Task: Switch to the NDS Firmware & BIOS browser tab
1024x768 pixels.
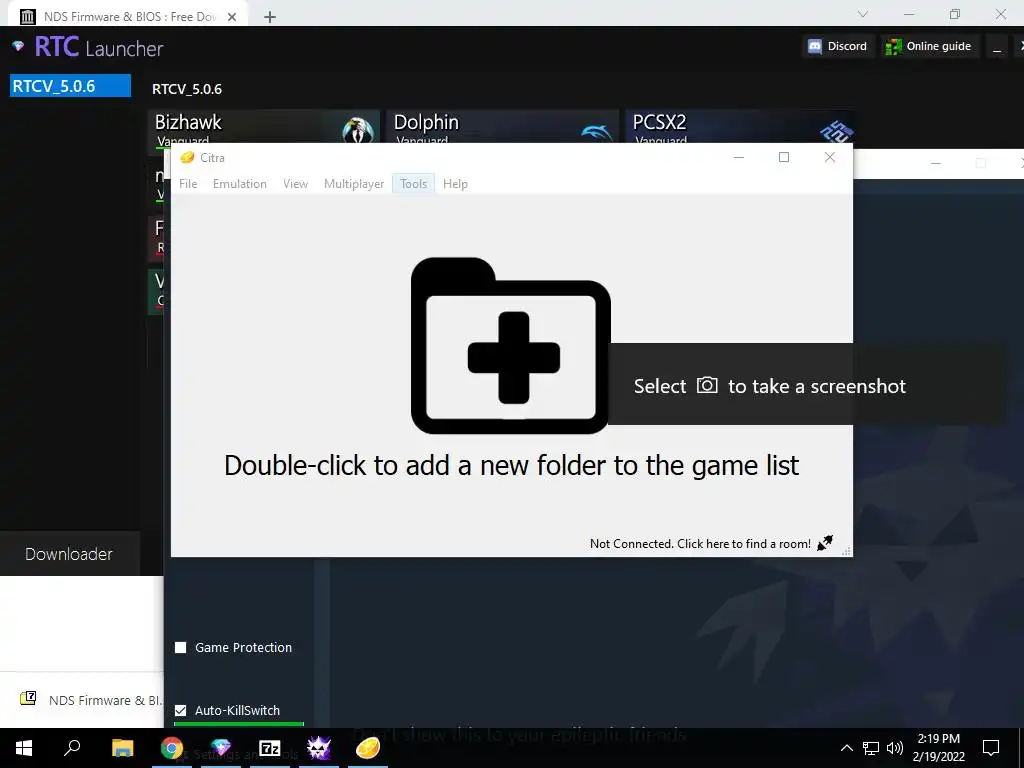Action: click(x=129, y=16)
